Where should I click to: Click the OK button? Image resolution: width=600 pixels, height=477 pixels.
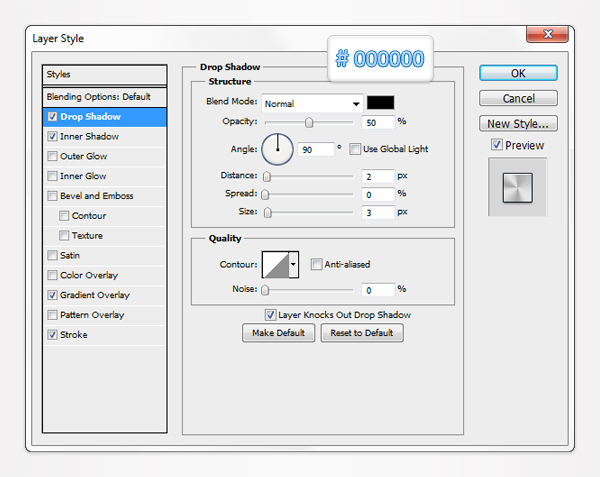518,73
